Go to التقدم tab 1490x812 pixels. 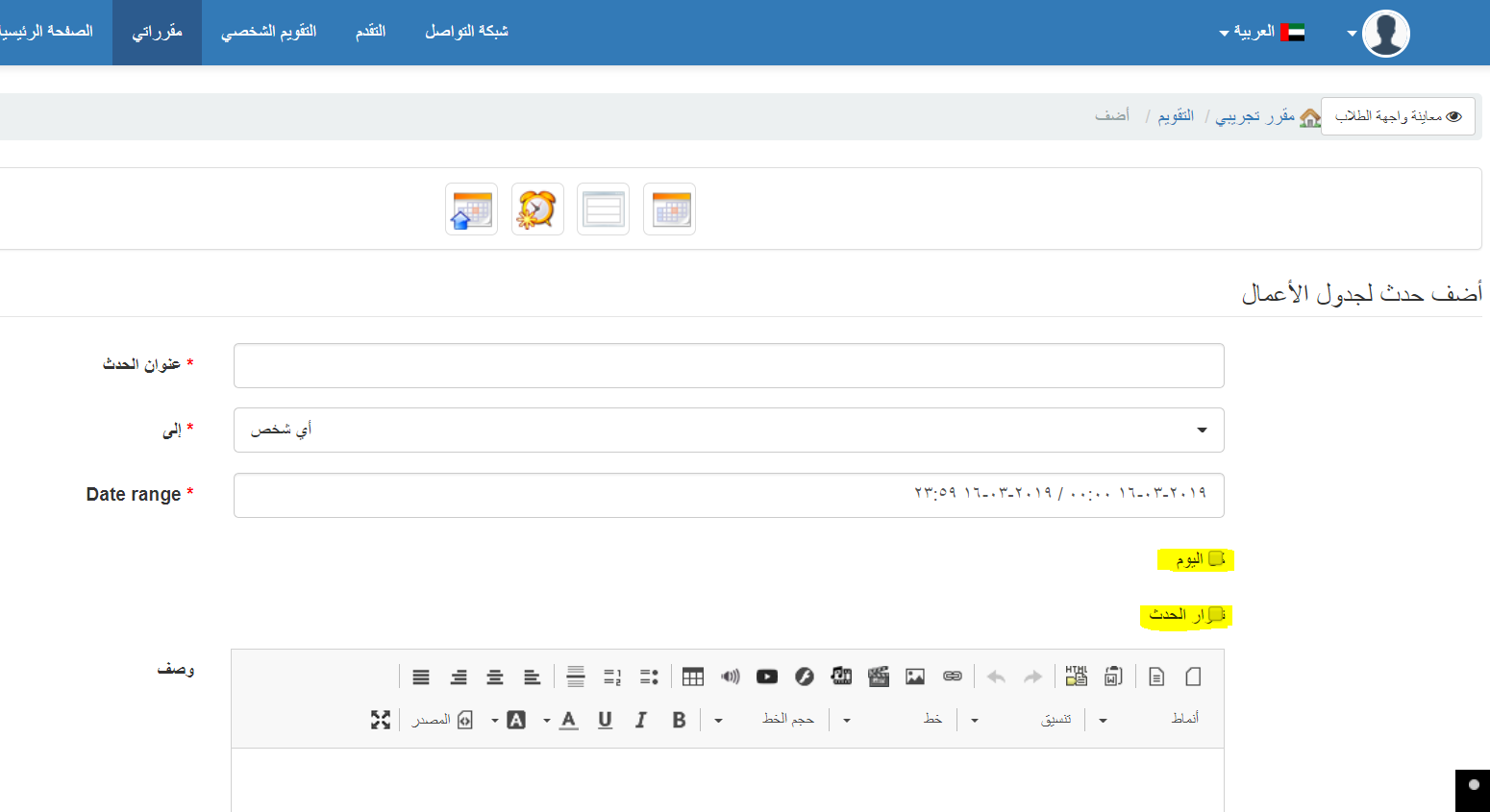(371, 32)
